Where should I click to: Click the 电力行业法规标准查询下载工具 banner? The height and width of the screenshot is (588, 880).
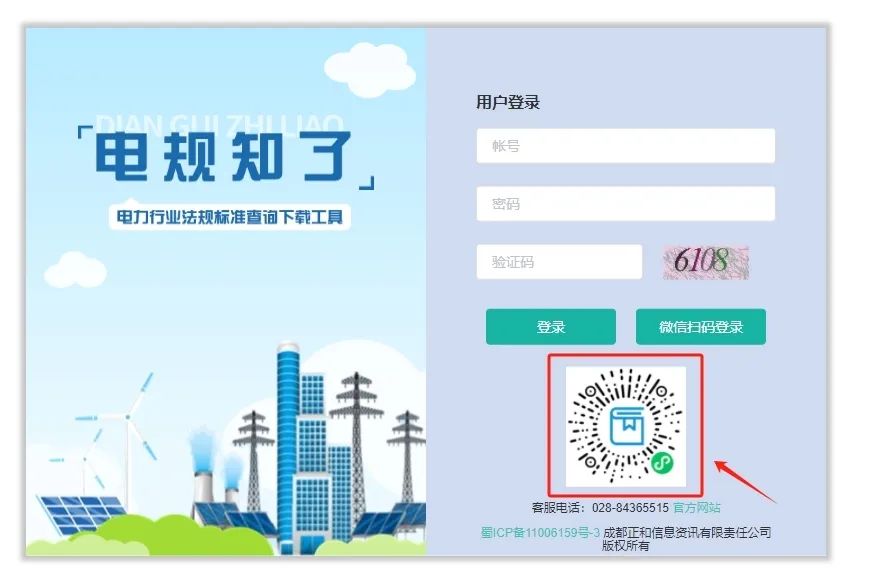point(230,217)
